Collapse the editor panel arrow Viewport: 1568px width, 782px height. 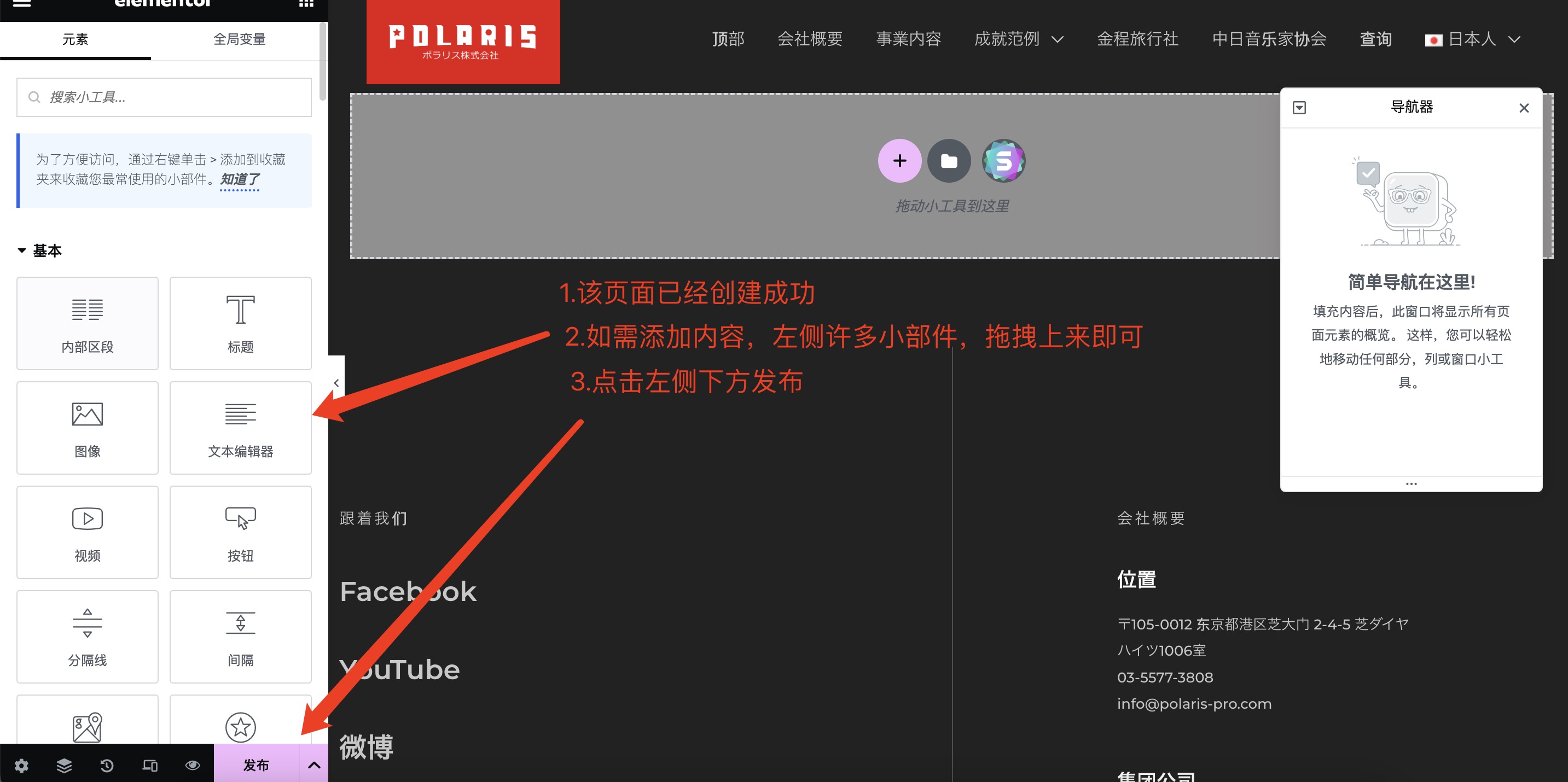pos(336,383)
